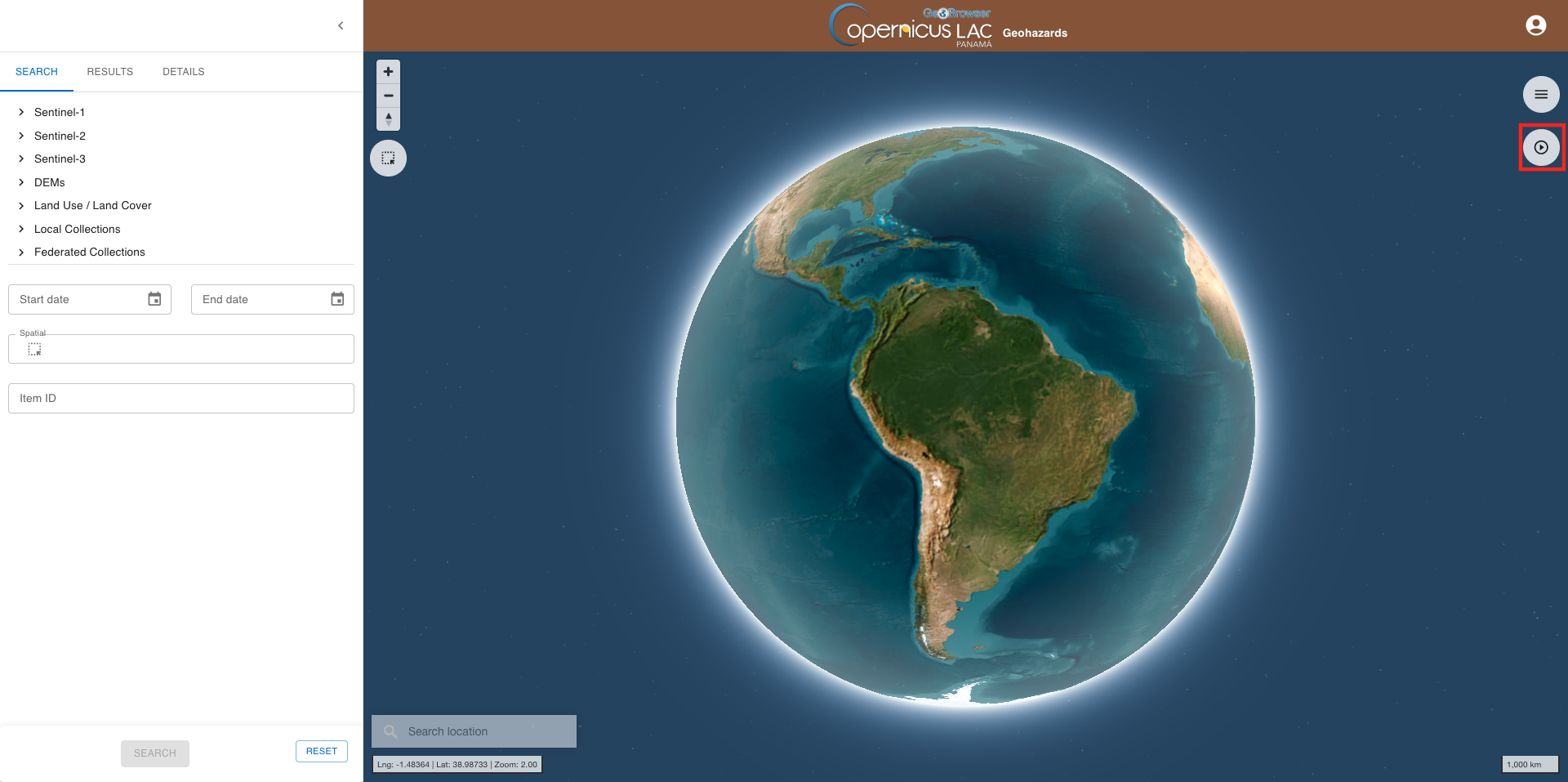Expand Land Use / Land Cover
The height and width of the screenshot is (782, 1568).
pos(21,206)
